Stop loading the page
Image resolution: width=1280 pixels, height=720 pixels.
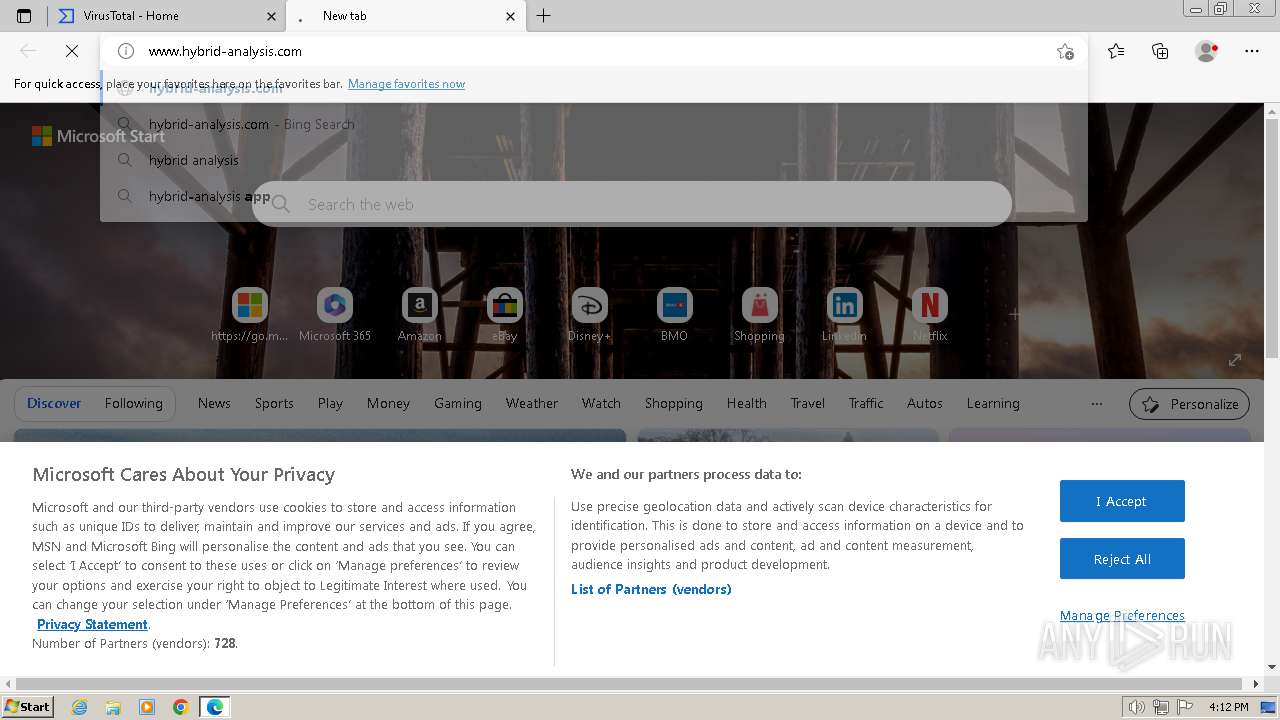(72, 51)
